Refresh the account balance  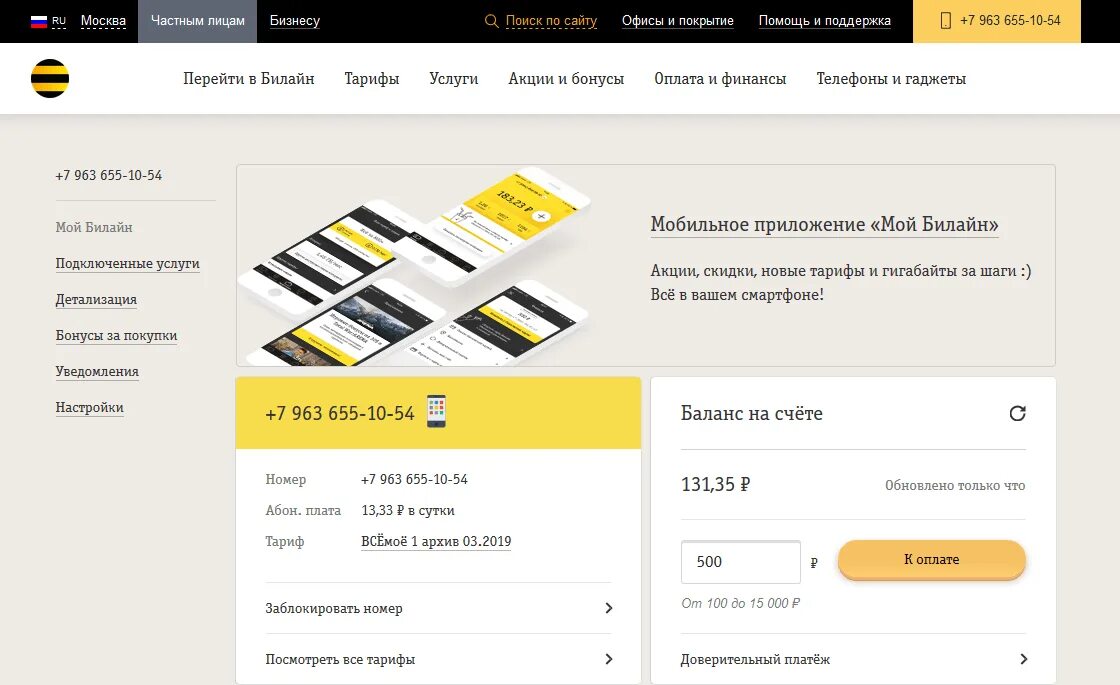pyautogui.click(x=1017, y=413)
